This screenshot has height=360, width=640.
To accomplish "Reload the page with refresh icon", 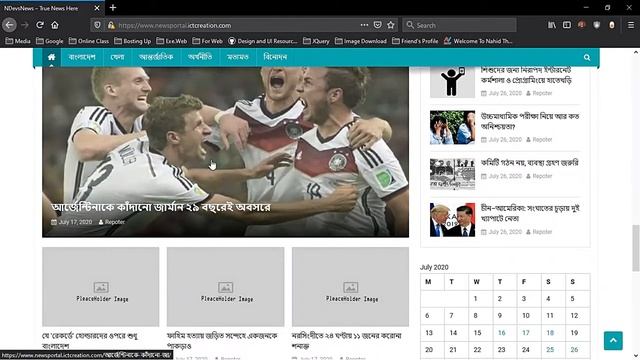I will 40,25.
